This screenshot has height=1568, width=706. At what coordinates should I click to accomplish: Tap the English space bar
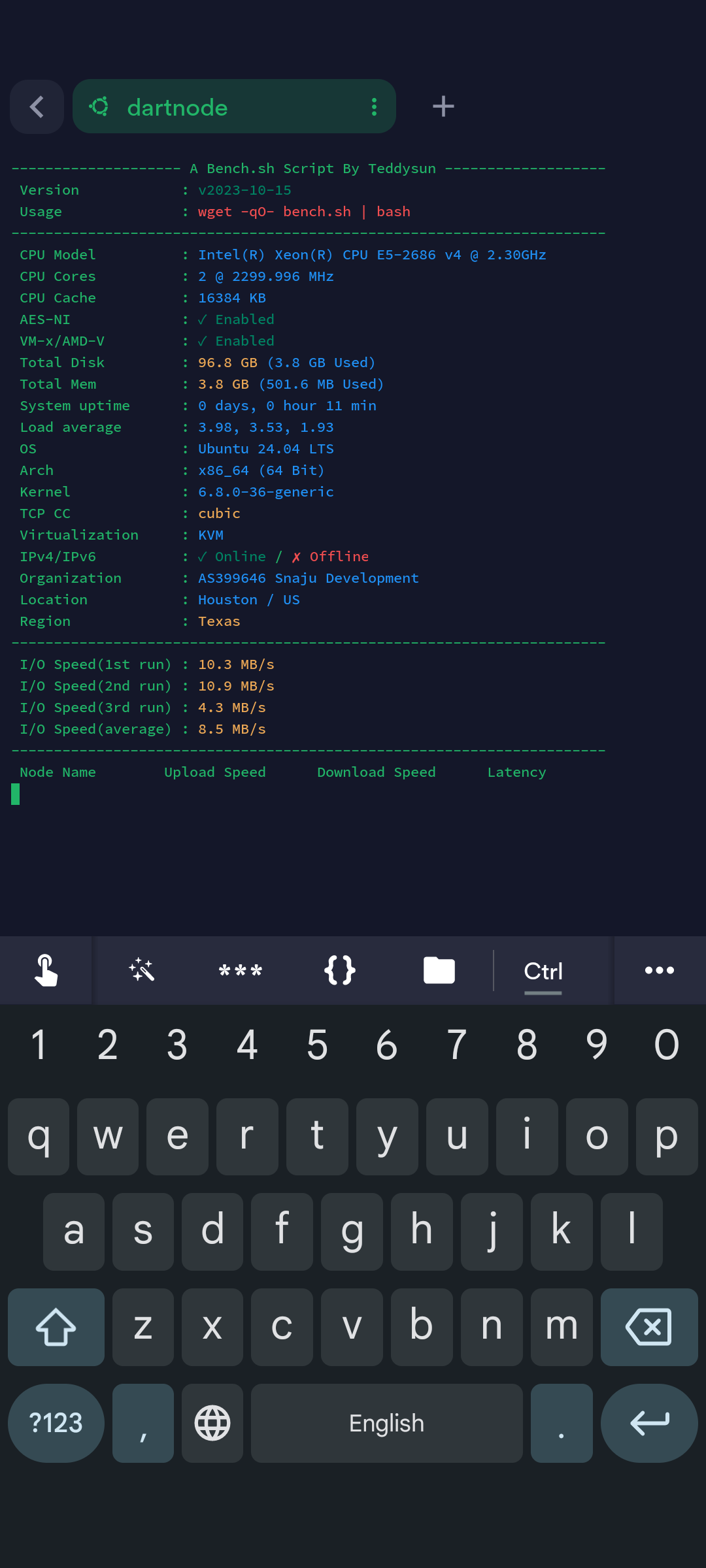coord(387,1423)
